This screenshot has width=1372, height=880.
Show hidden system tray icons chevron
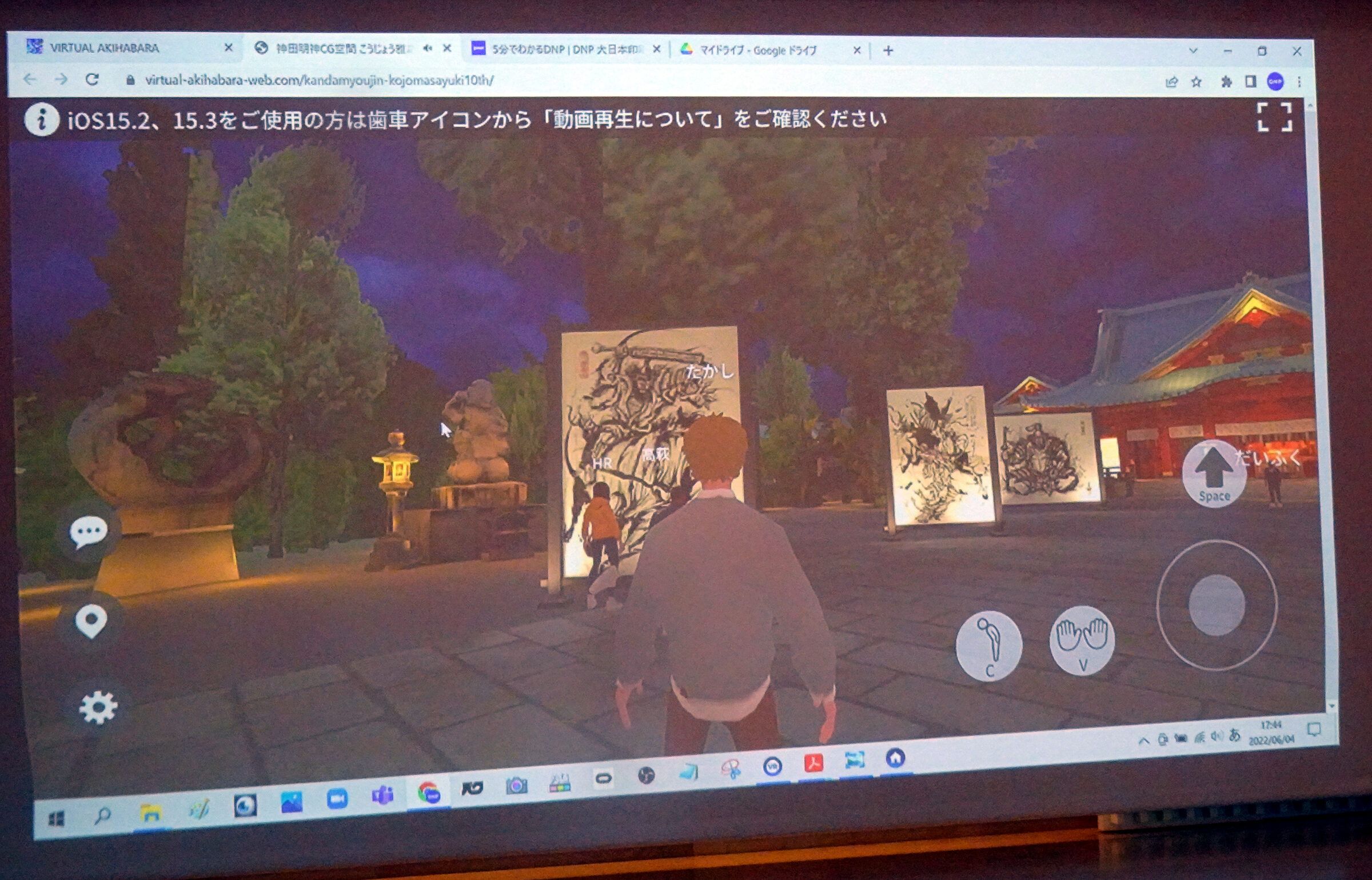1143,741
